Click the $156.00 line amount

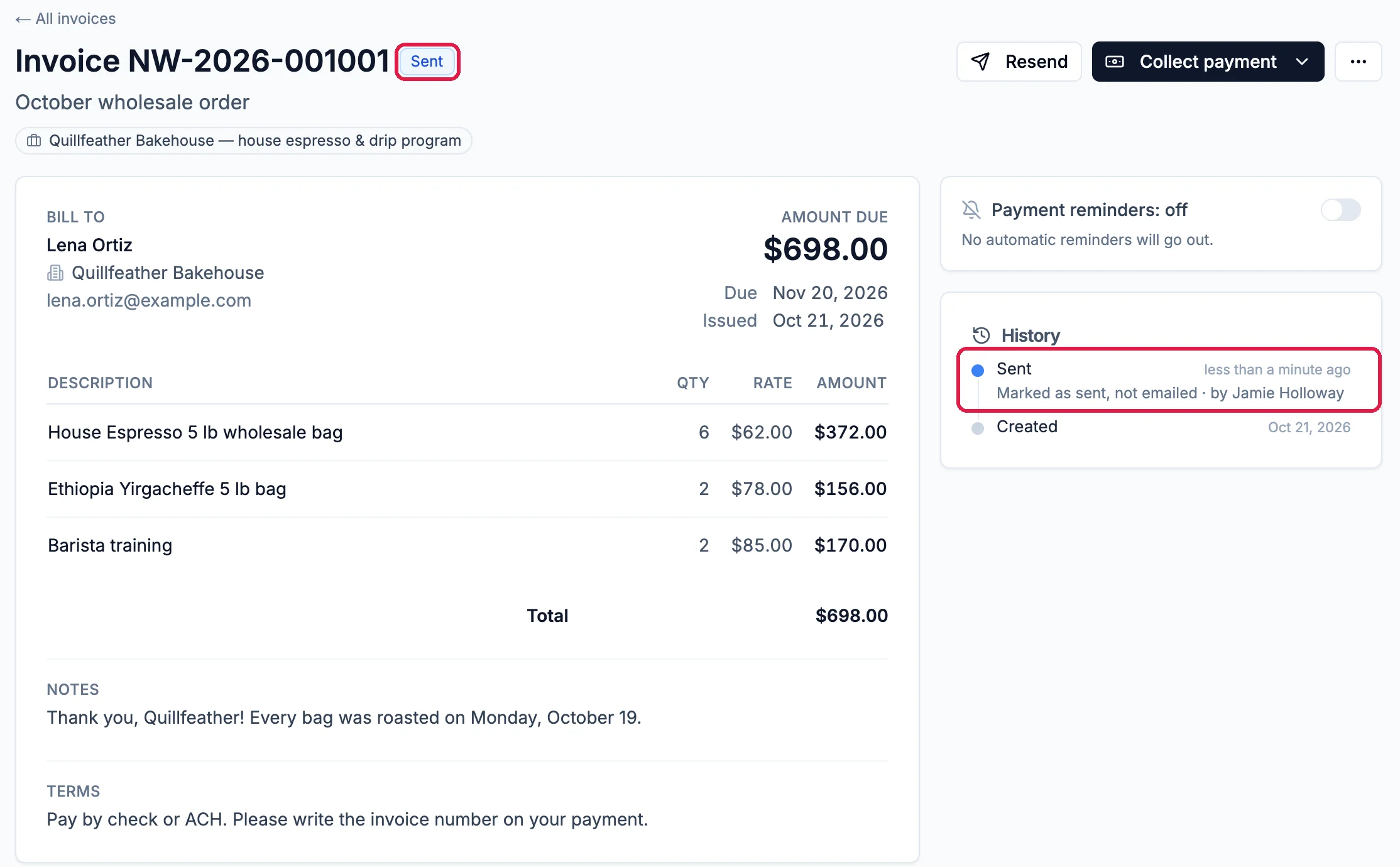[x=850, y=489]
